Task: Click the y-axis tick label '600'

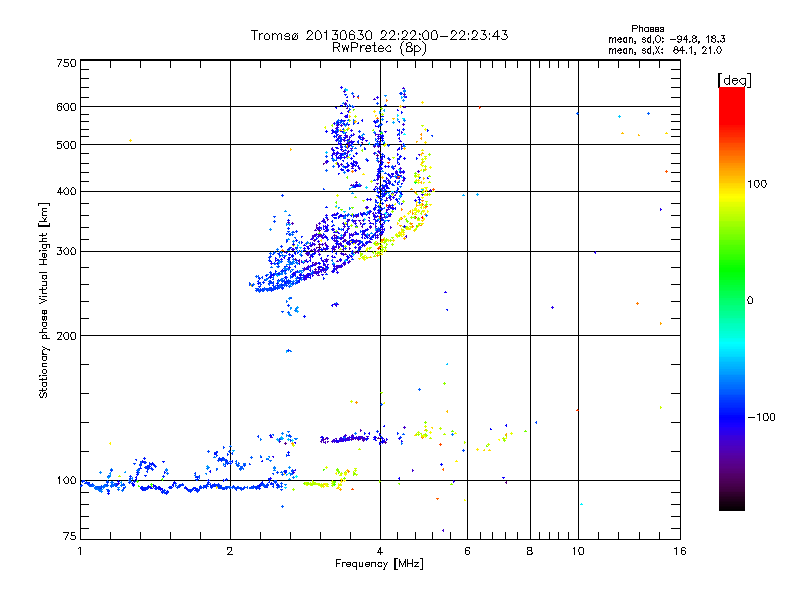Action: (66, 107)
